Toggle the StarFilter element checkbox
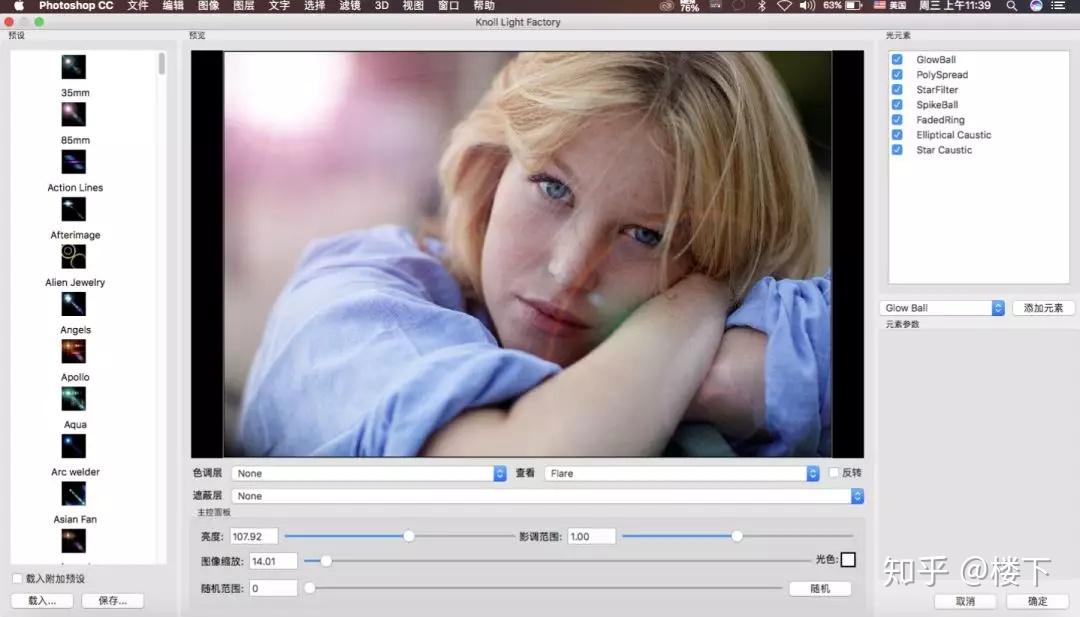The image size is (1080, 617). pyautogui.click(x=897, y=90)
